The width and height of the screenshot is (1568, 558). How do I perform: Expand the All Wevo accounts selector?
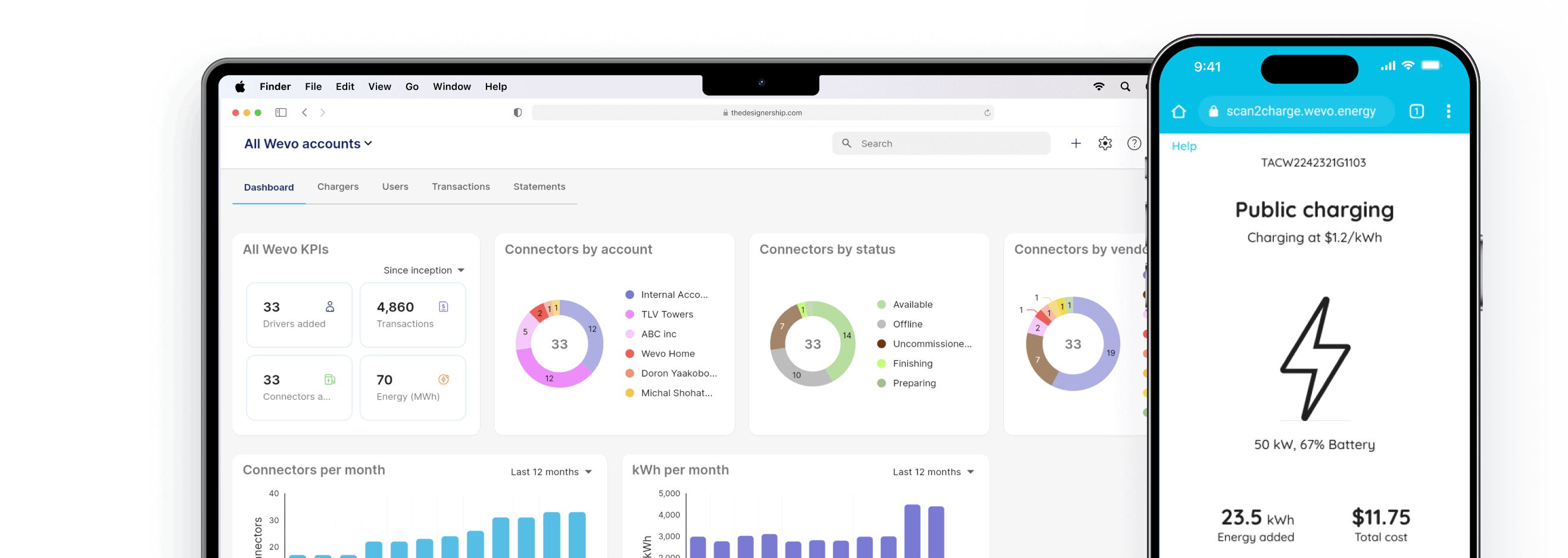[308, 144]
